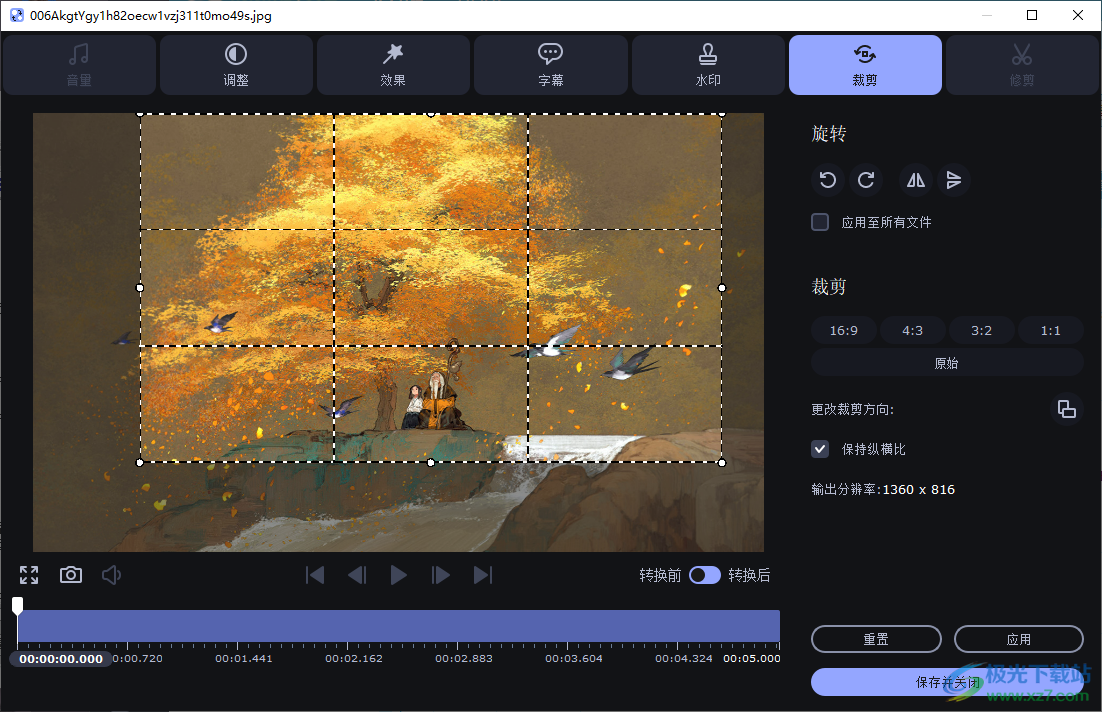This screenshot has width=1102, height=712.
Task: Click the blue timeline bar near 00:02.883
Action: coord(464,626)
